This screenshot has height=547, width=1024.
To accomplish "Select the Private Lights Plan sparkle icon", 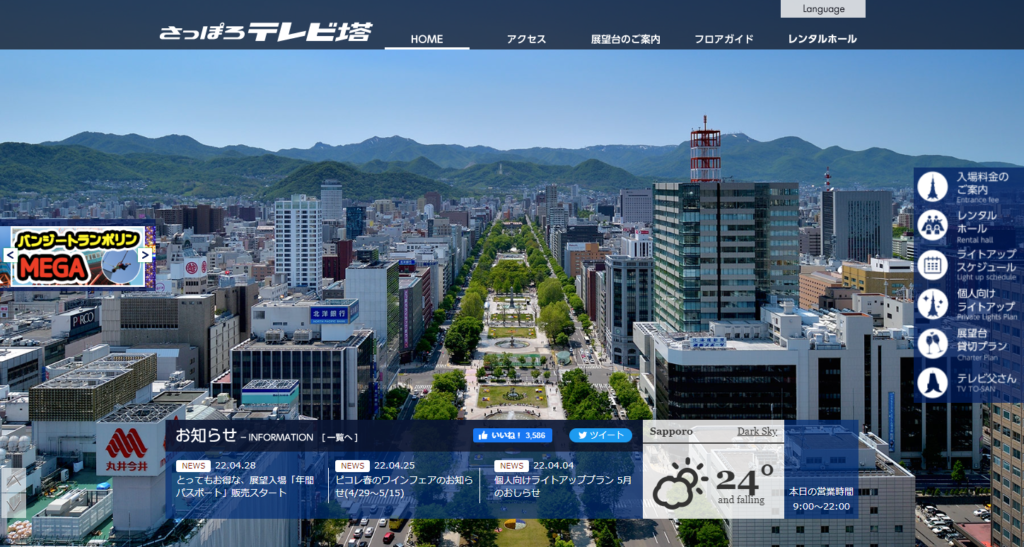I will (x=932, y=304).
